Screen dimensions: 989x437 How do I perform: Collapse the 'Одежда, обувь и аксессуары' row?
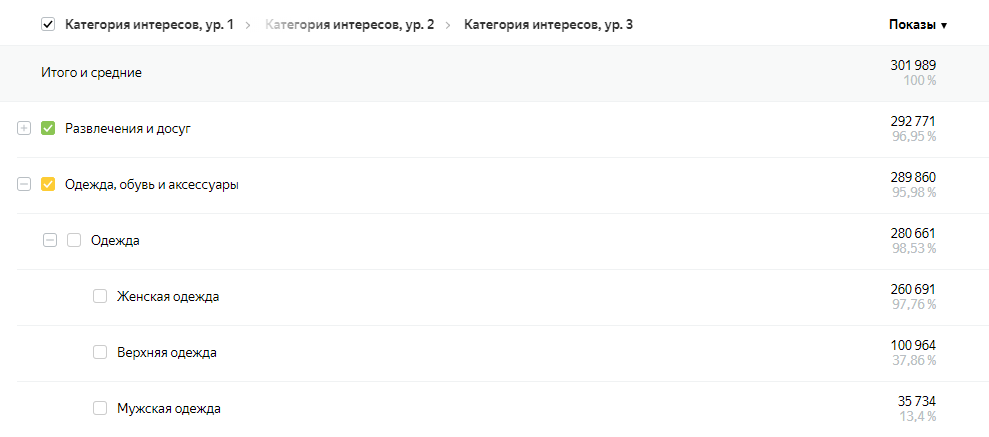coord(24,185)
